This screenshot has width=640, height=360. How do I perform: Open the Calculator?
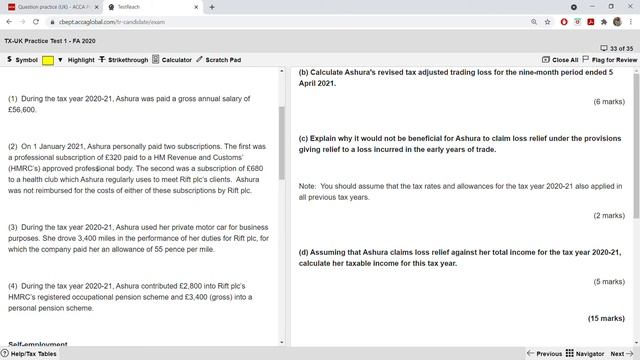point(172,60)
